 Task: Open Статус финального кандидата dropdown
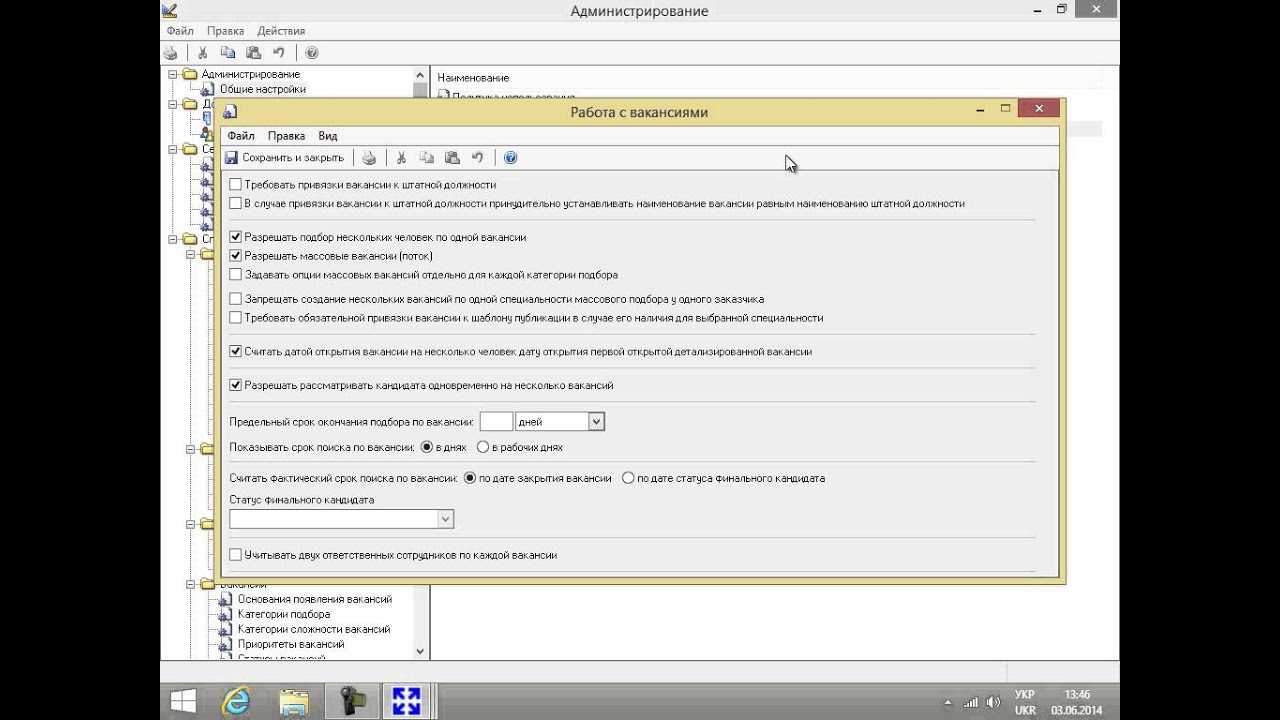point(446,519)
